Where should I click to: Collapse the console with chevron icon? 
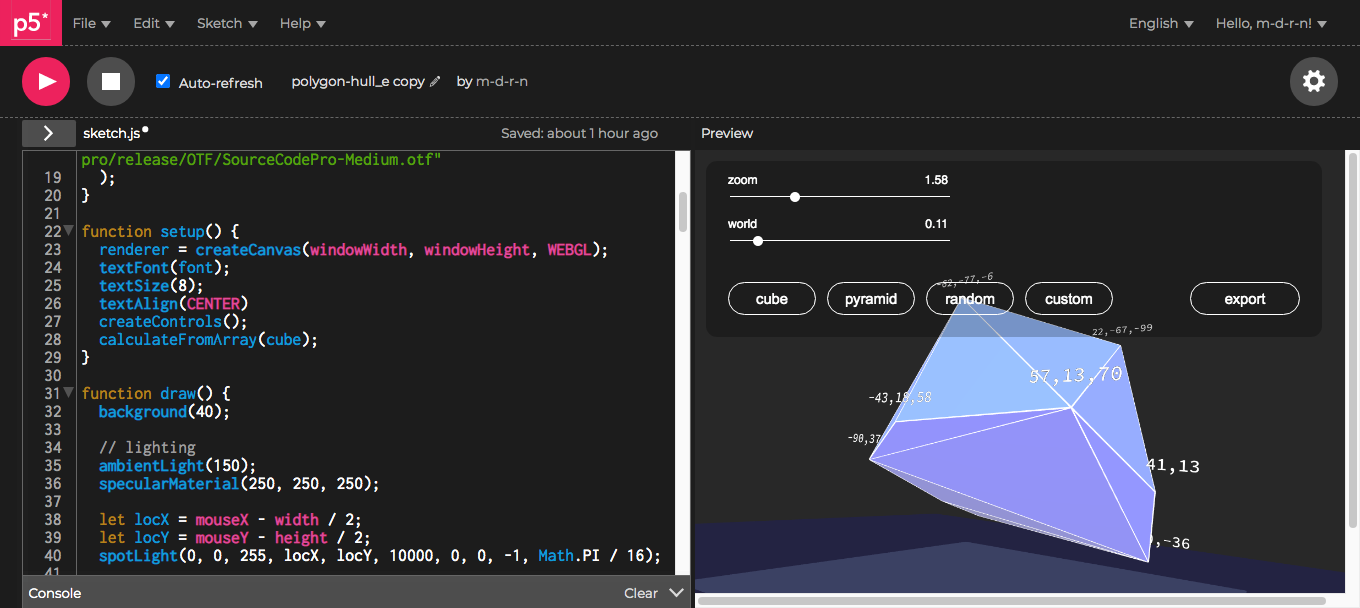tap(677, 593)
